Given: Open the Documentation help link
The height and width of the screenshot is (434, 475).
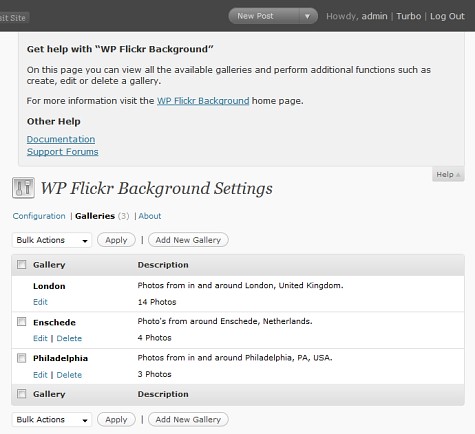Looking at the screenshot, I should [x=61, y=139].
